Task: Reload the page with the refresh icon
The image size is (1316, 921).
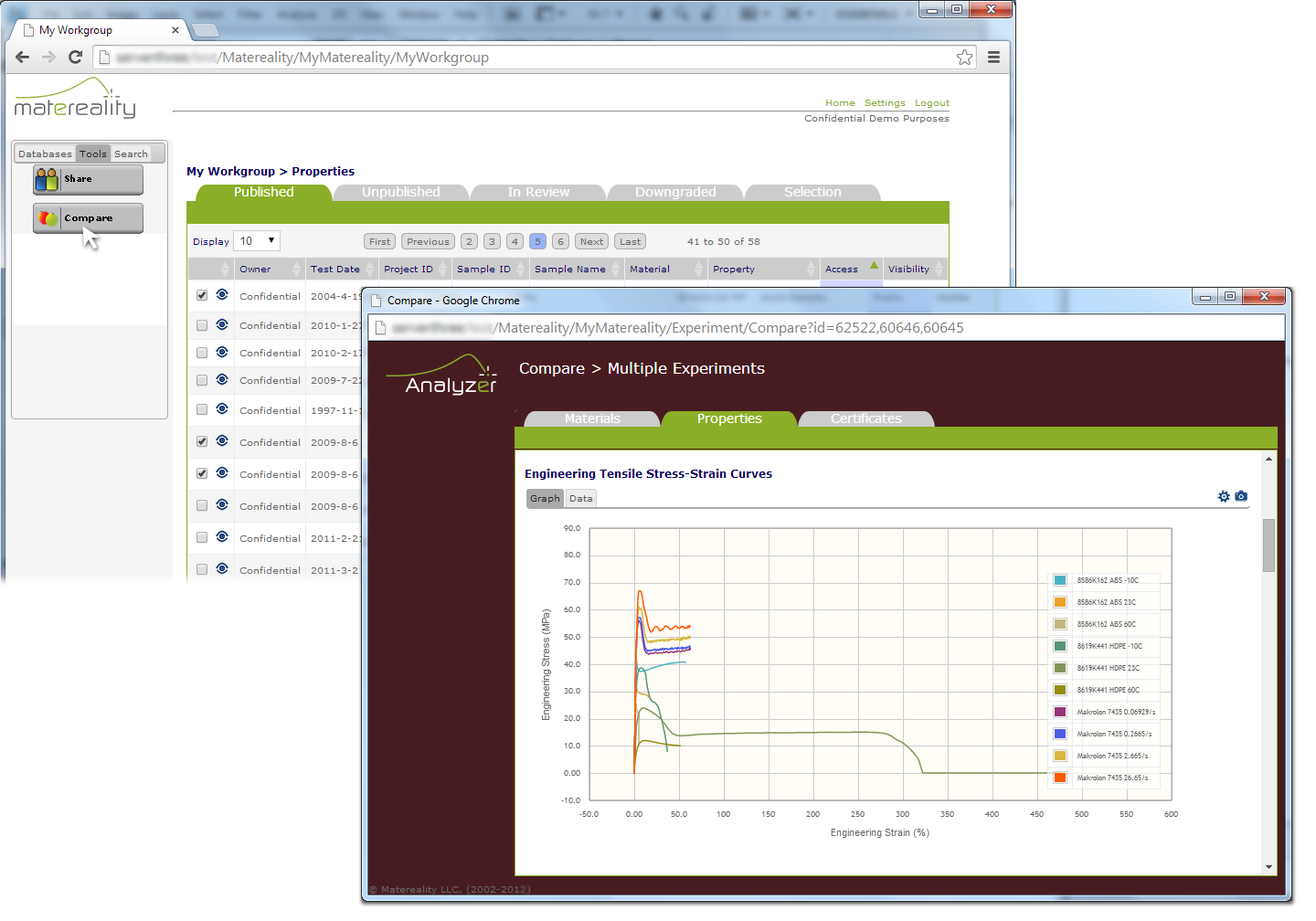Action: [76, 57]
